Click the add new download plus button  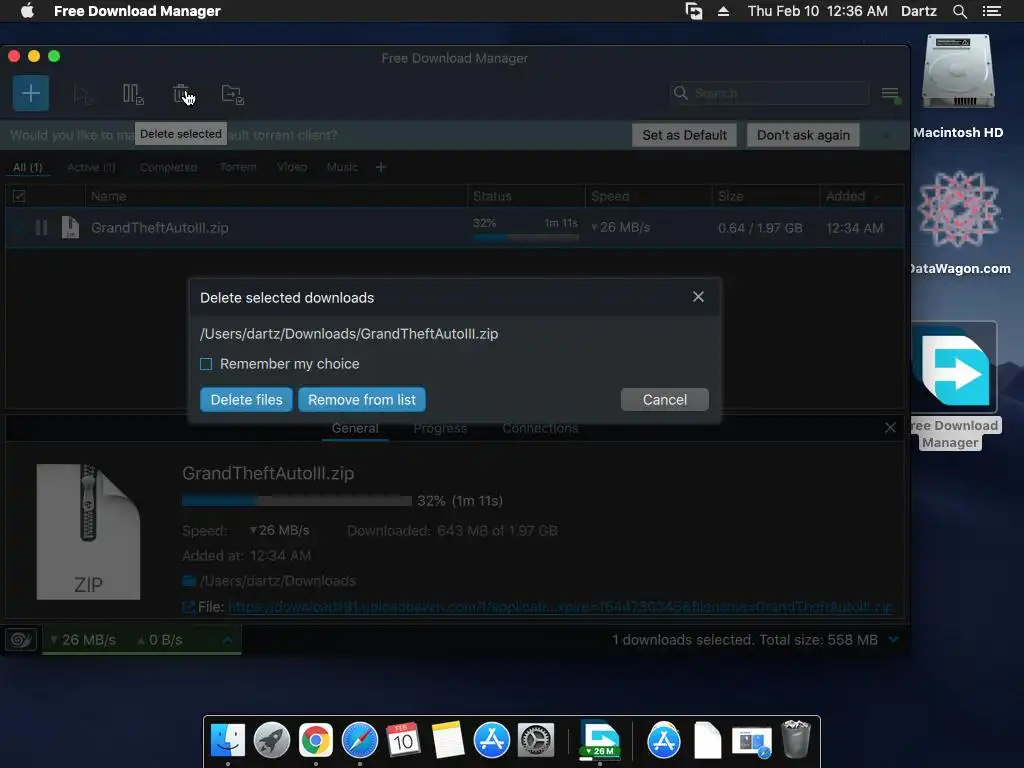click(31, 93)
